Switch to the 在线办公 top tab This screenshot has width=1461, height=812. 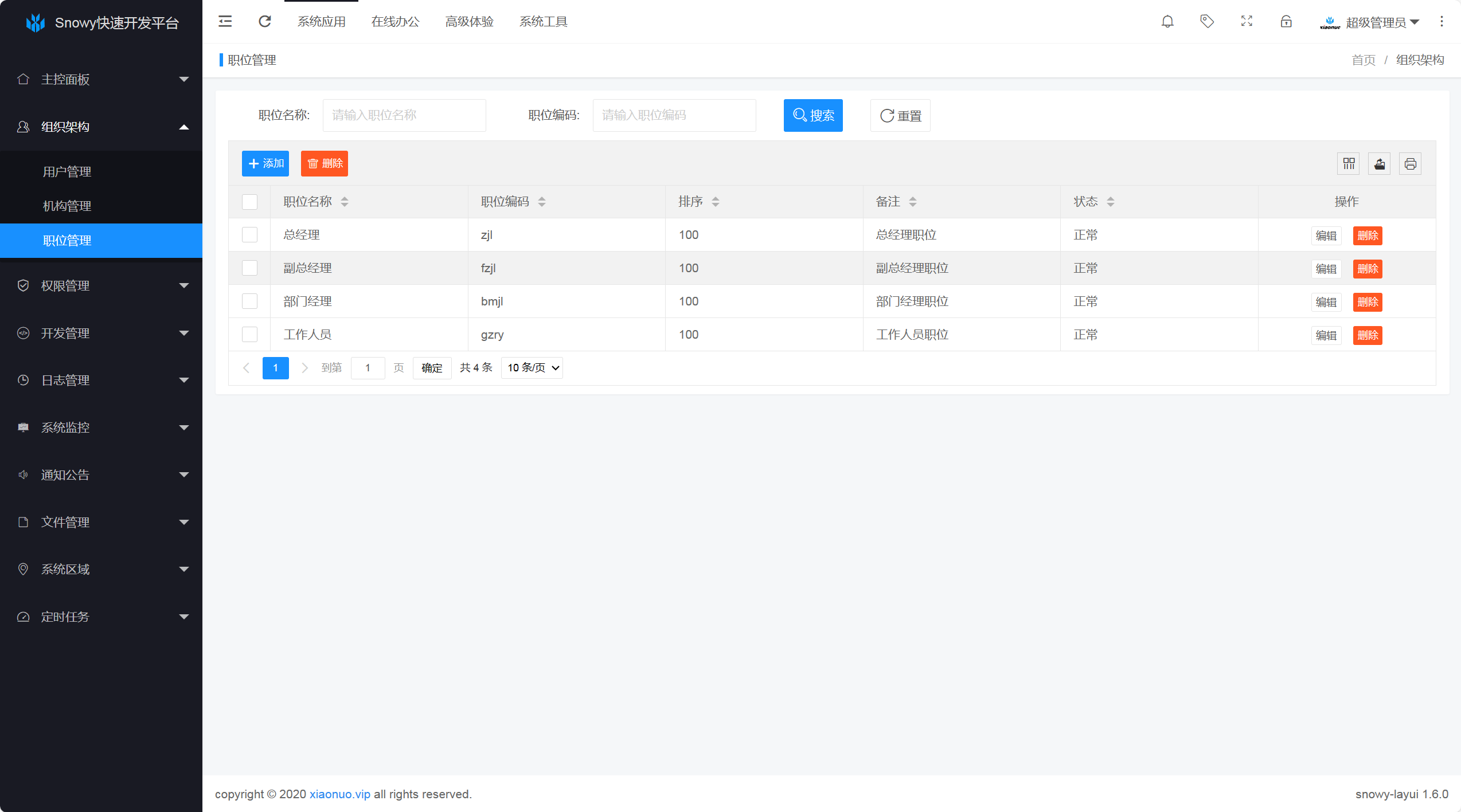[396, 22]
